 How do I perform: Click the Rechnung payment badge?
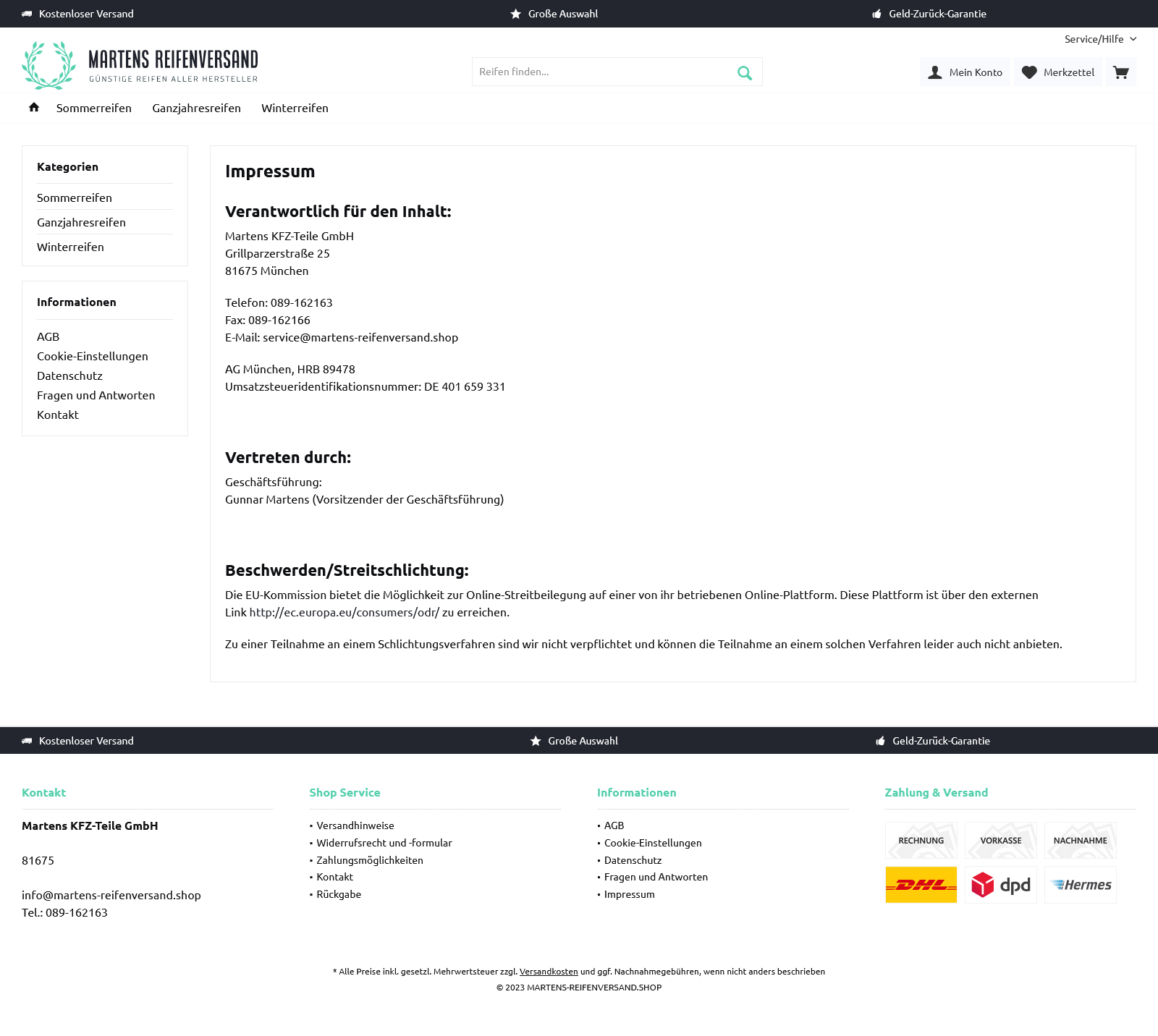(921, 841)
